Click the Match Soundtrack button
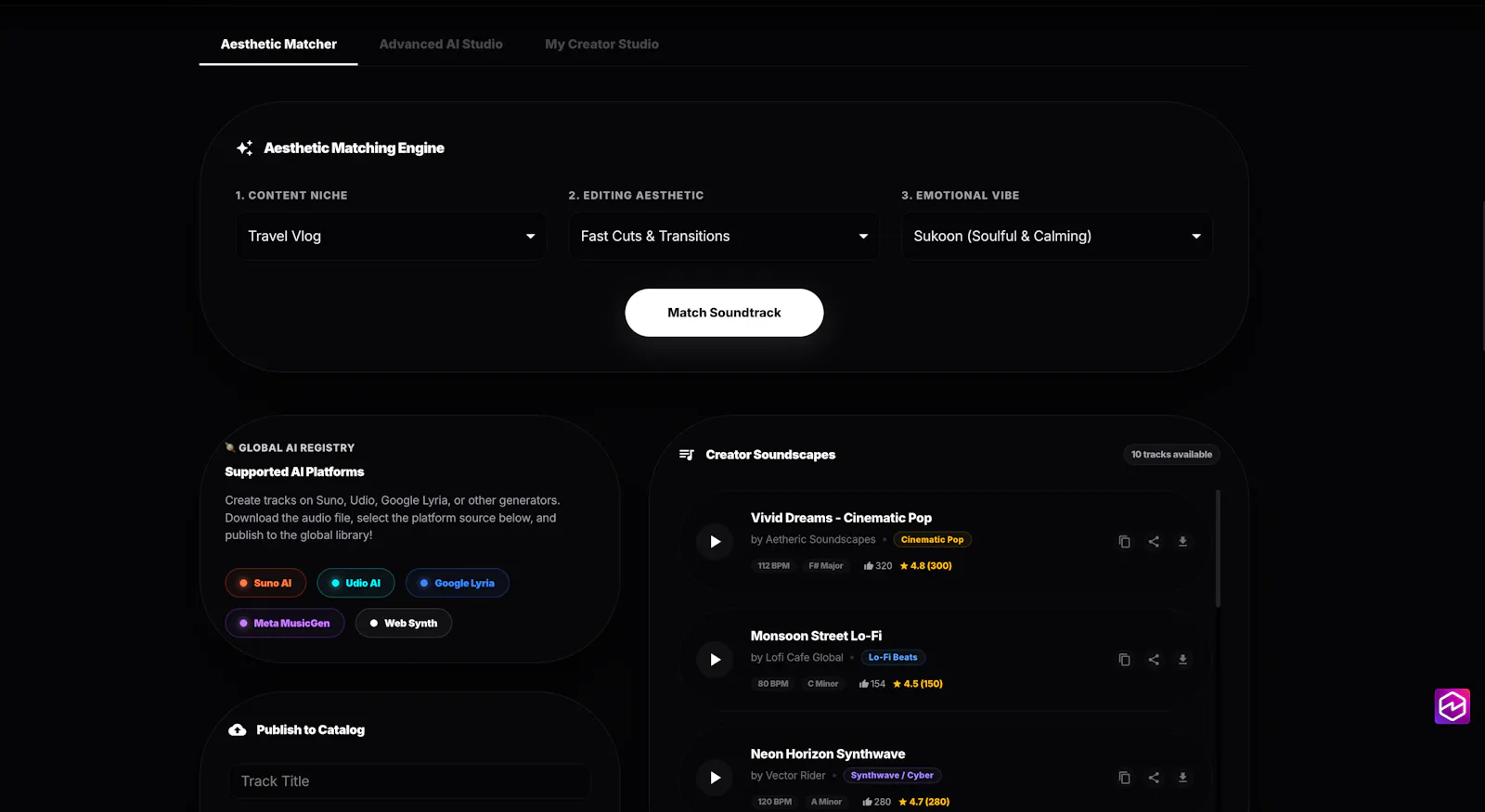 point(724,313)
